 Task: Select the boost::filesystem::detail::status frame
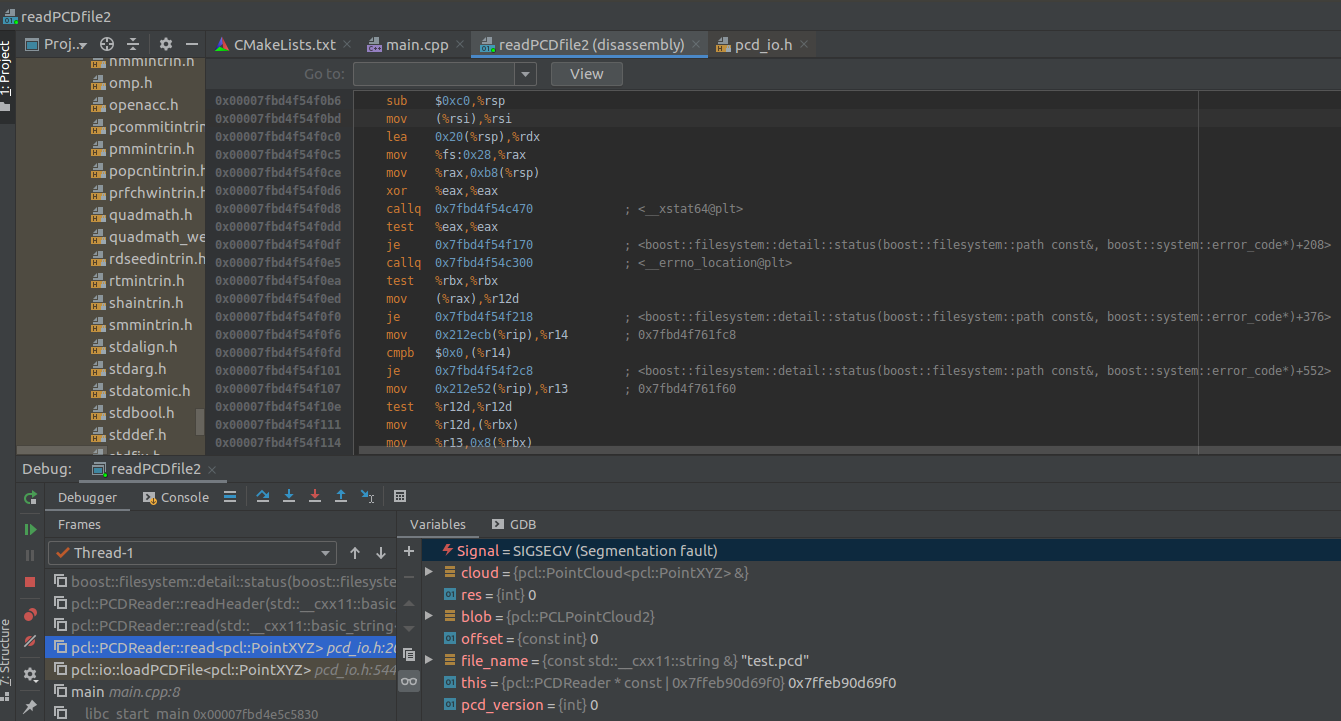222,582
